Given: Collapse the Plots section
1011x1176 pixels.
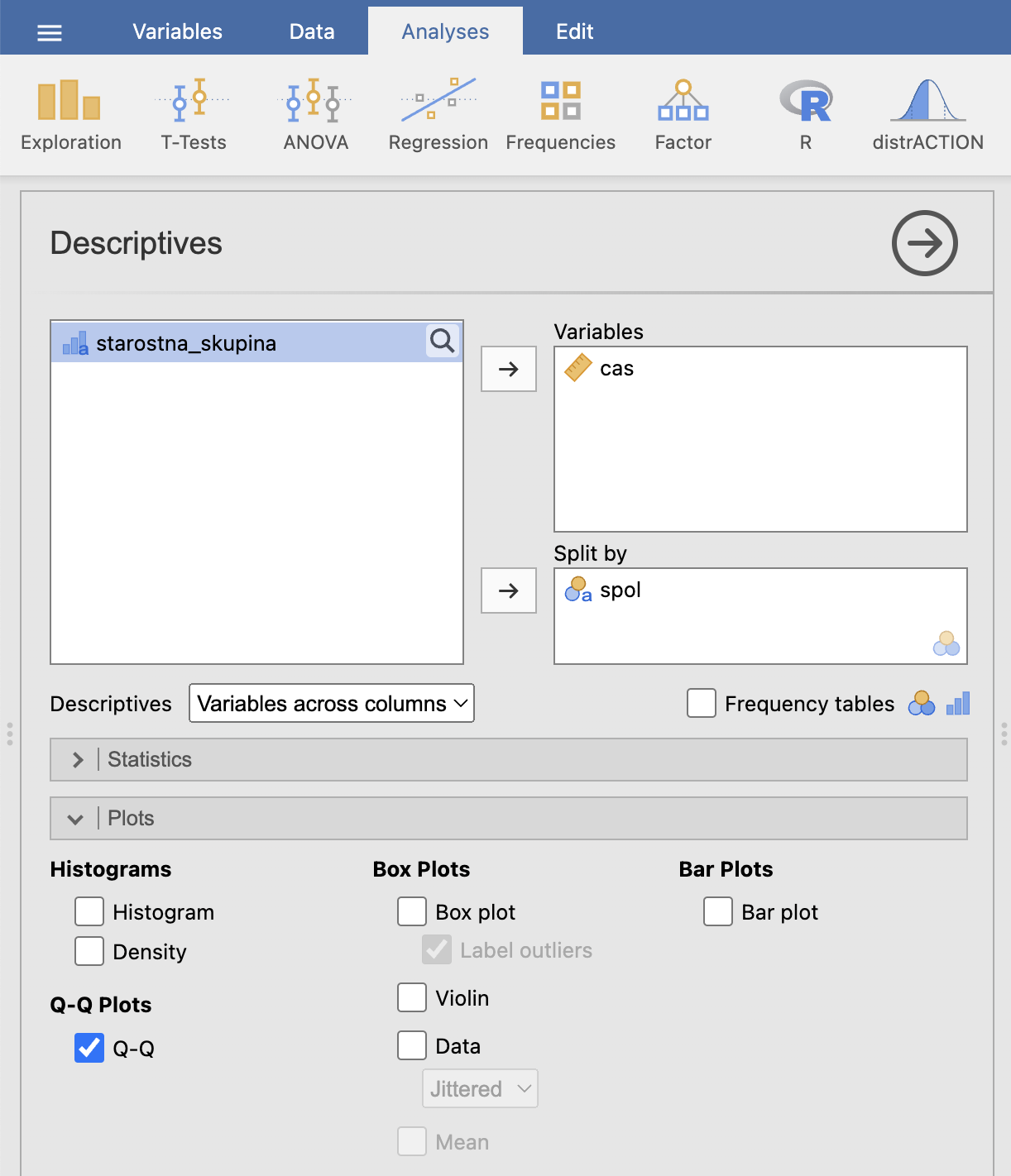Looking at the screenshot, I should [509, 818].
